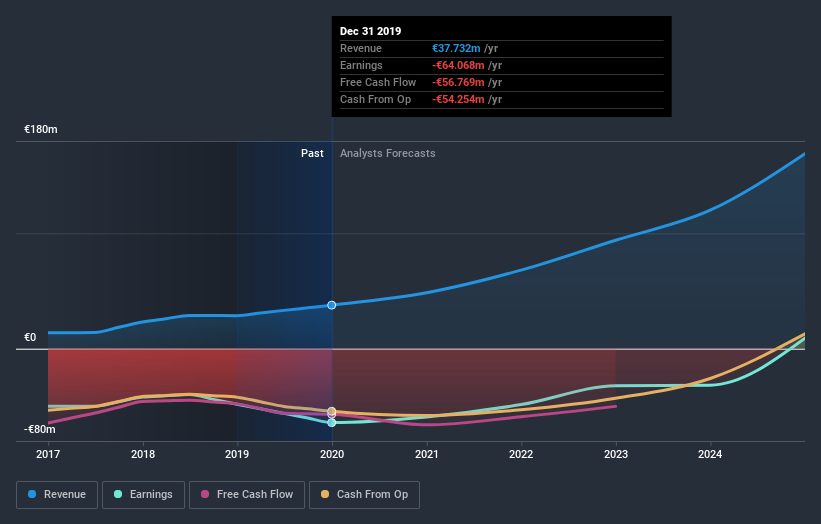Image resolution: width=821 pixels, height=524 pixels.
Task: Click the 2019 x-axis label
Action: [237, 454]
